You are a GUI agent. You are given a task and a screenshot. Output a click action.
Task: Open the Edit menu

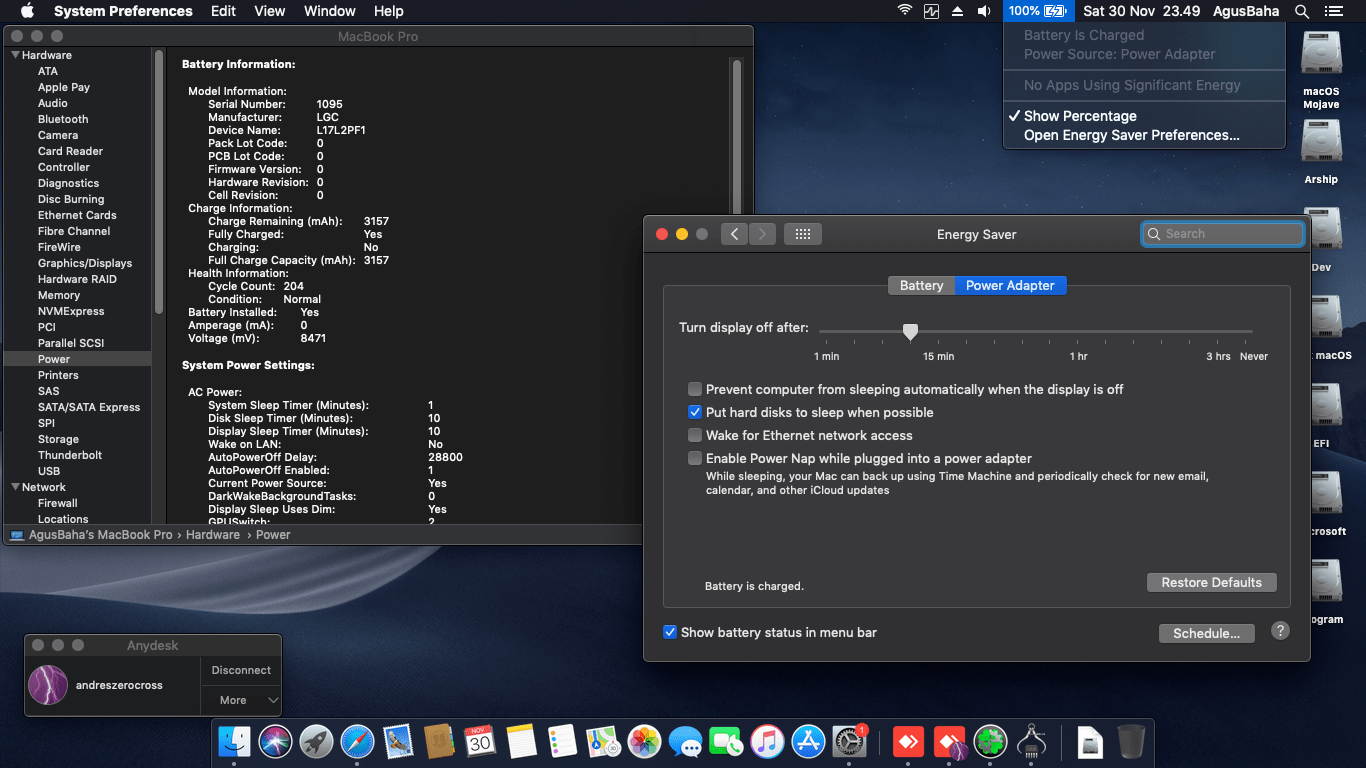(x=223, y=11)
